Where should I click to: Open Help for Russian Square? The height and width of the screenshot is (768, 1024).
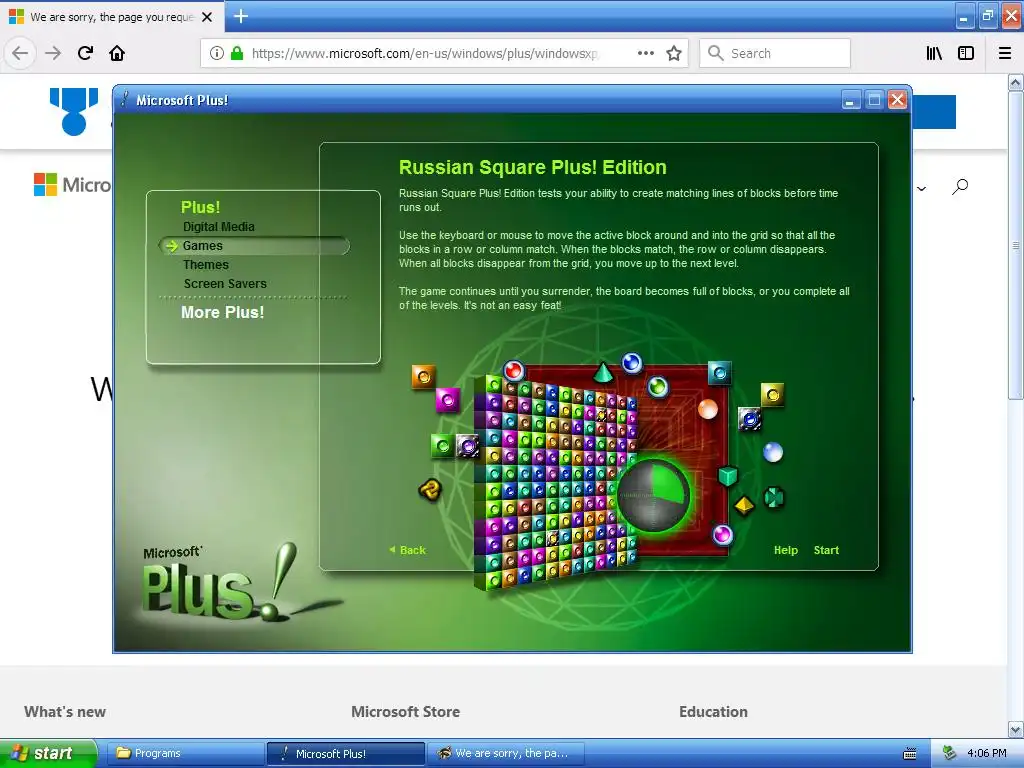click(786, 550)
